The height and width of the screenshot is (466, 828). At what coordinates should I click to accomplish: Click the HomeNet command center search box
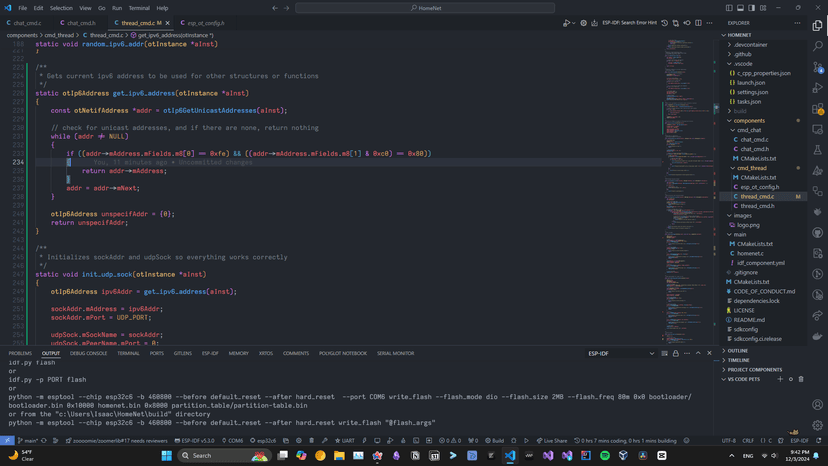click(425, 8)
